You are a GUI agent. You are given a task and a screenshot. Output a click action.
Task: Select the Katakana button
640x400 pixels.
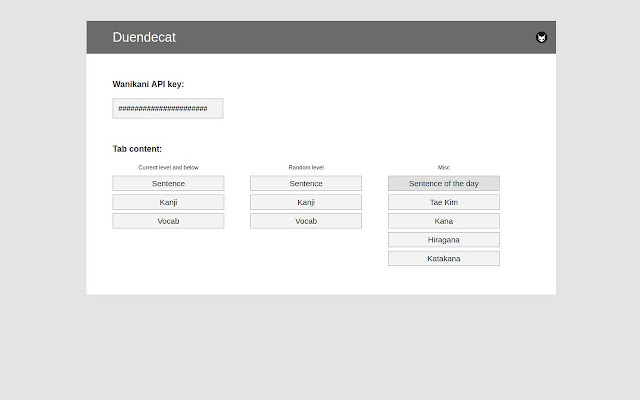coord(444,258)
